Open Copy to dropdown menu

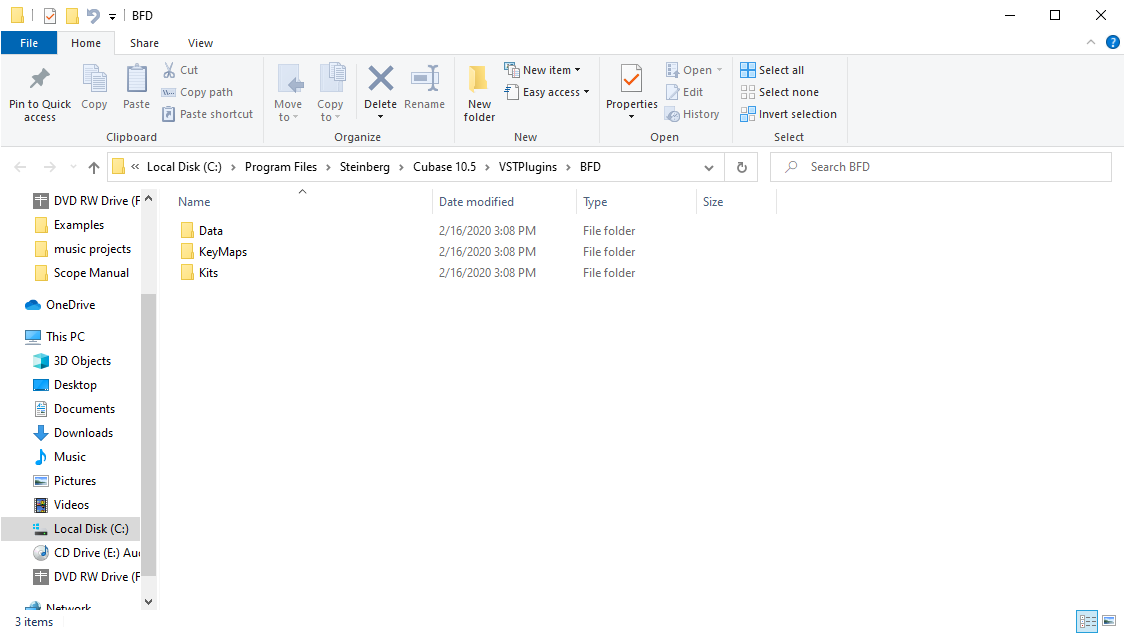330,93
